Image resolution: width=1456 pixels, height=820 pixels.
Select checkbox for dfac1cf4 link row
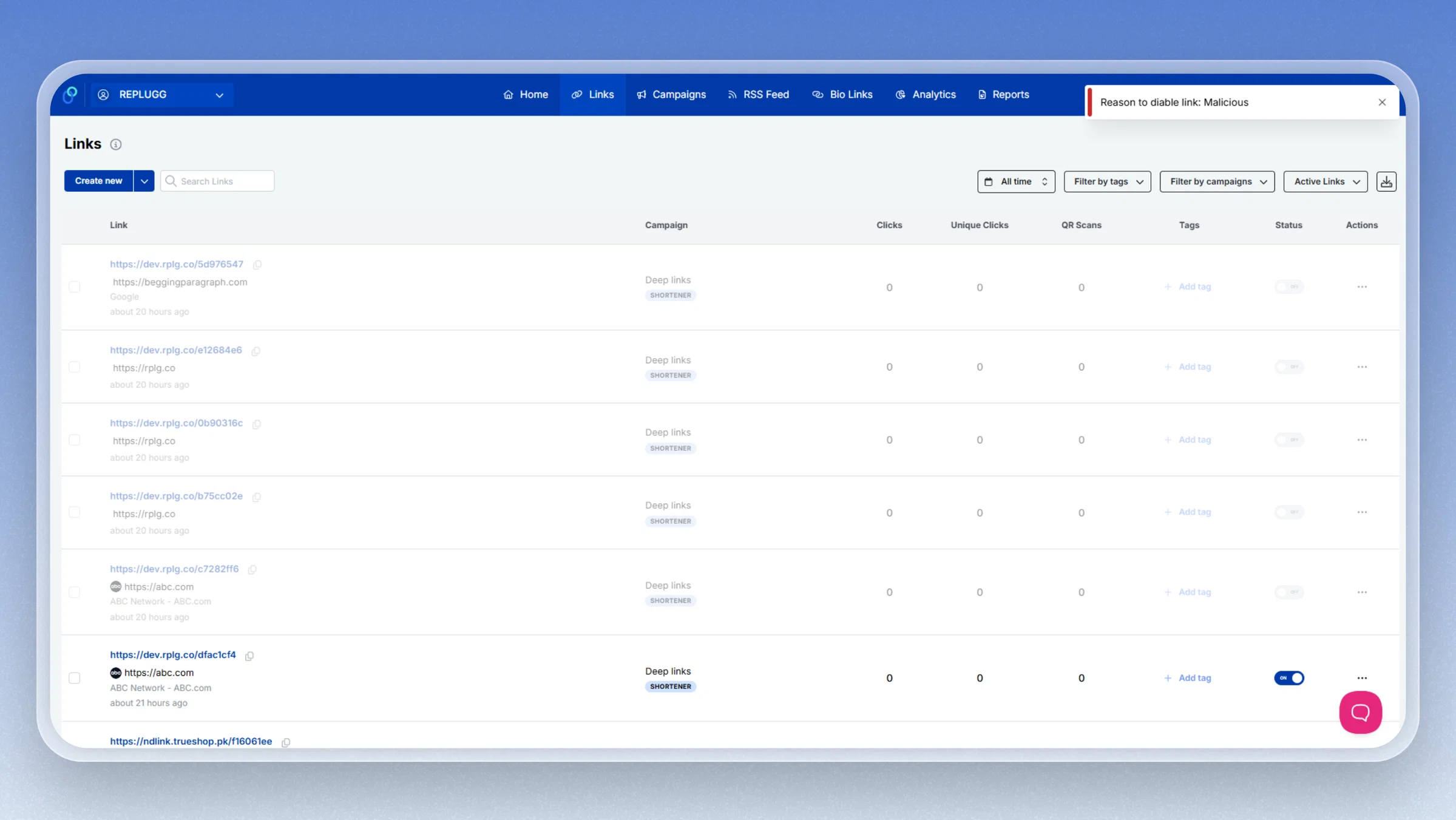74,678
